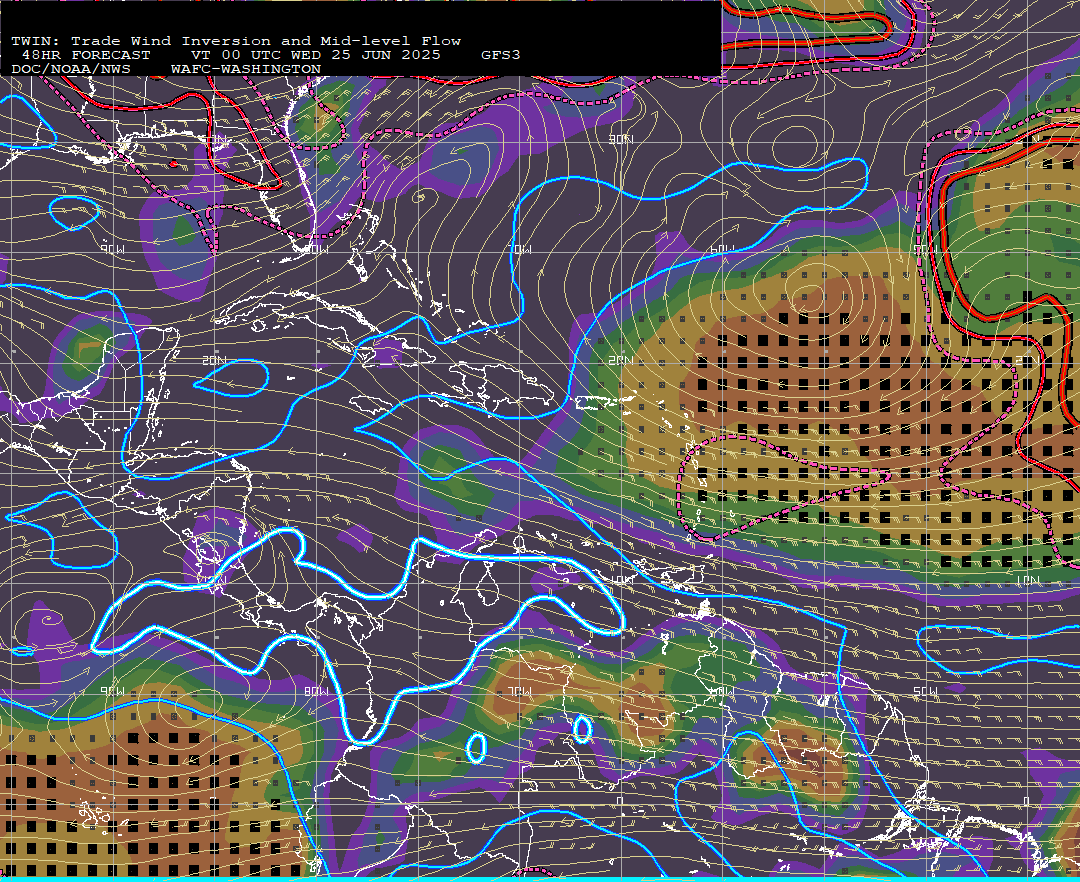The image size is (1080, 882).
Task: Click the 60W label over northern Brazil
Action: (x=723, y=691)
